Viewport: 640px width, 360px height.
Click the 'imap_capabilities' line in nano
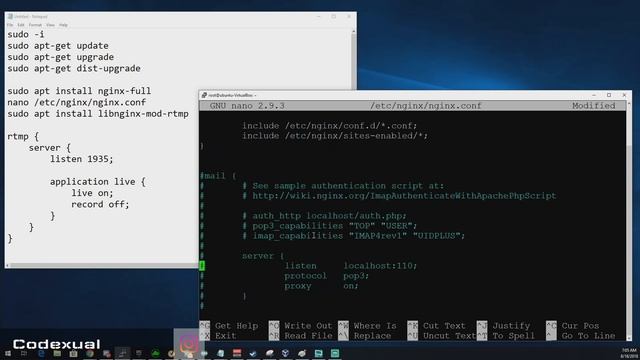pos(353,236)
